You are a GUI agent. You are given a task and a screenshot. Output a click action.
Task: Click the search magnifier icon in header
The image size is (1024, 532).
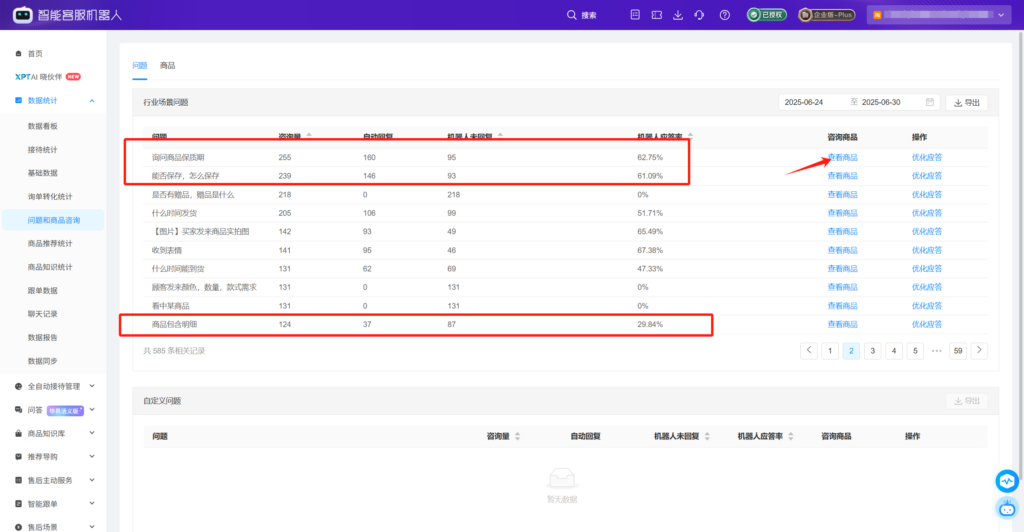[x=572, y=15]
